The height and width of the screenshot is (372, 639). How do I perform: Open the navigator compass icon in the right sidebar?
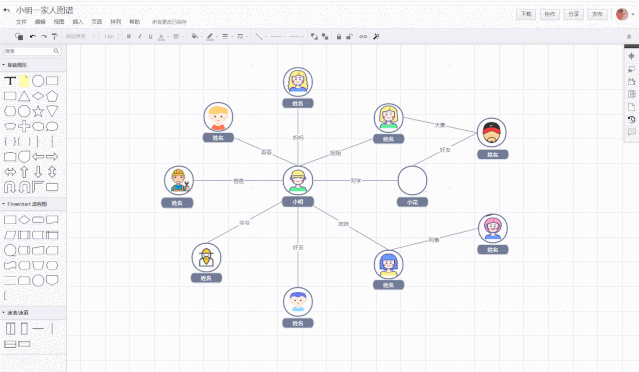tap(631, 56)
